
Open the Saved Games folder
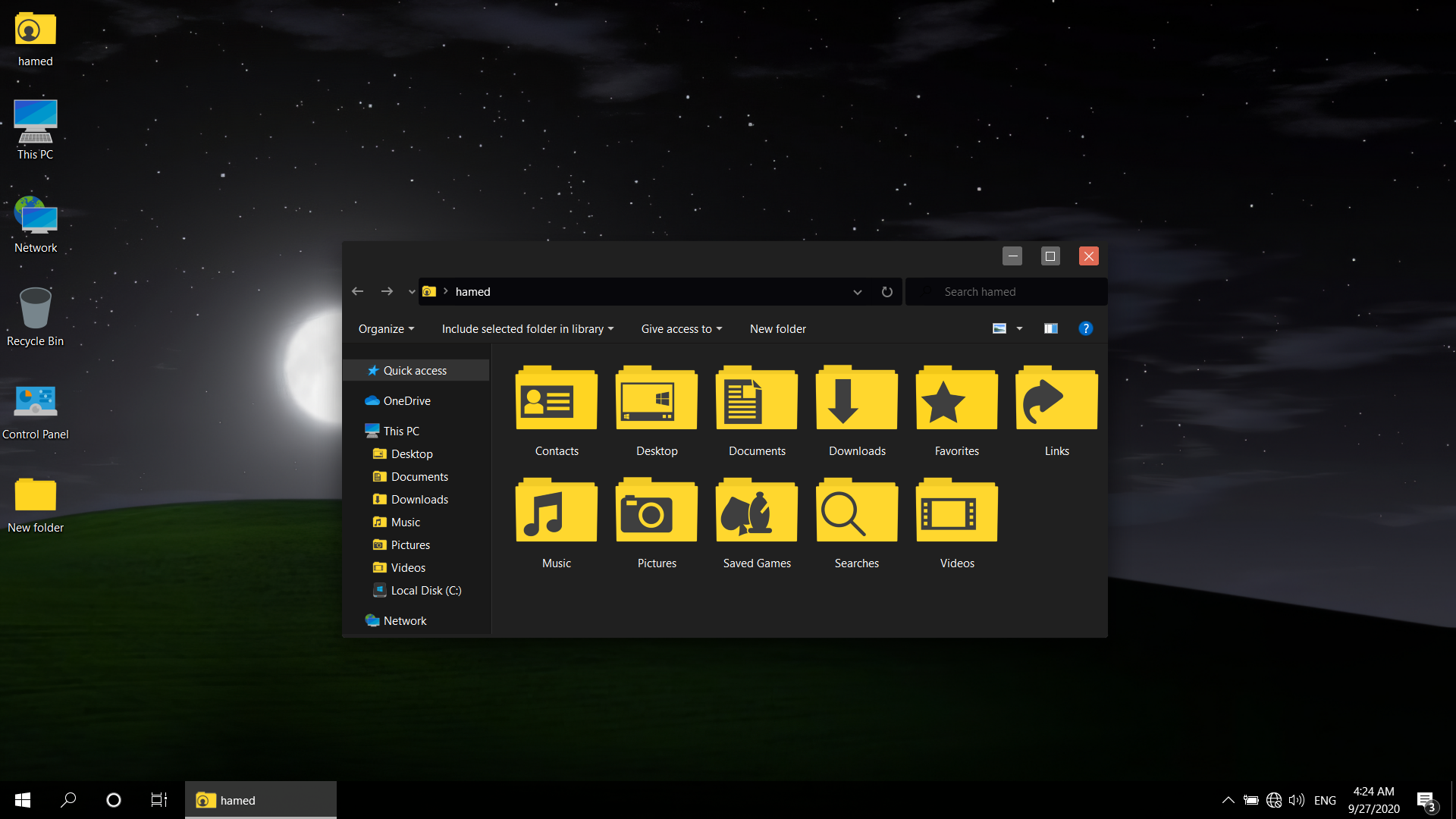click(757, 511)
